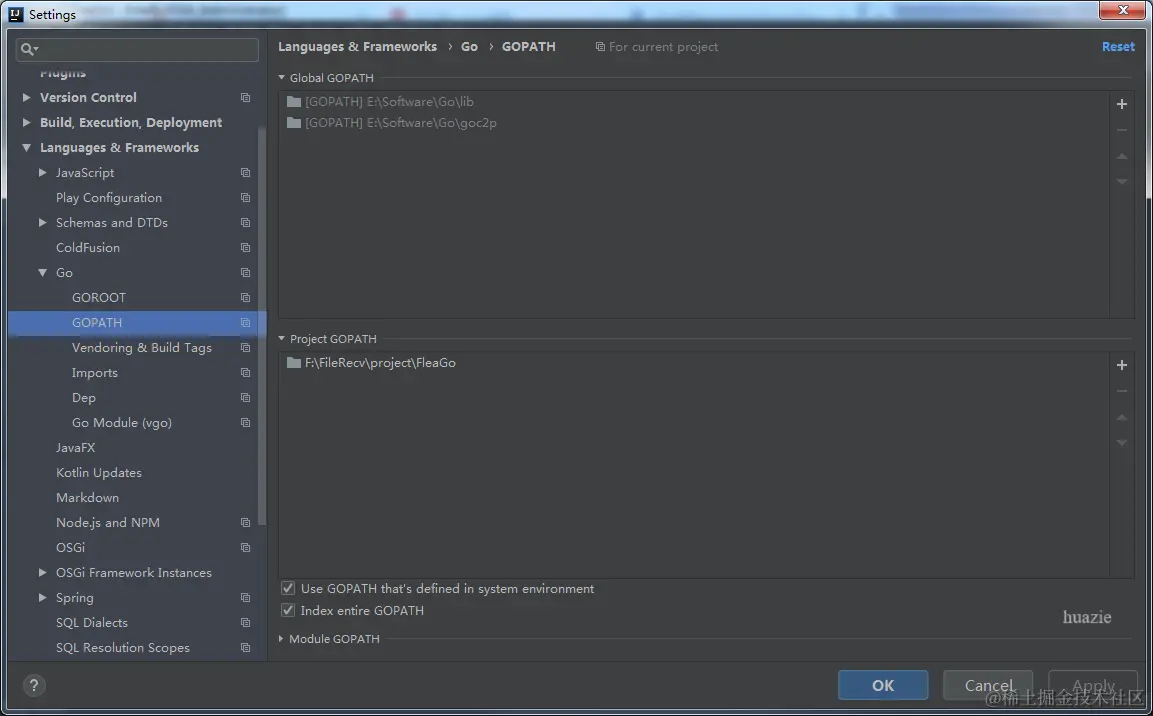
Task: Click move-up arrow in Project GOPATH list
Action: (x=1121, y=417)
